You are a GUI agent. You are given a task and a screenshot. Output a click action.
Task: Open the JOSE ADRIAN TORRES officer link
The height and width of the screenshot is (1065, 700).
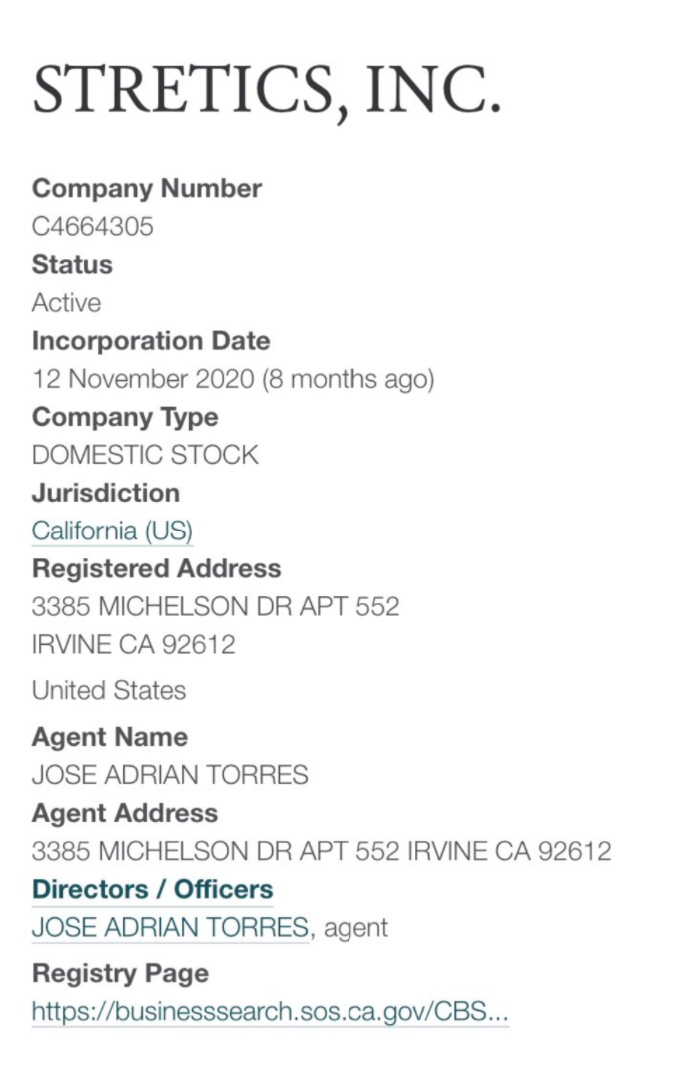pos(170,927)
